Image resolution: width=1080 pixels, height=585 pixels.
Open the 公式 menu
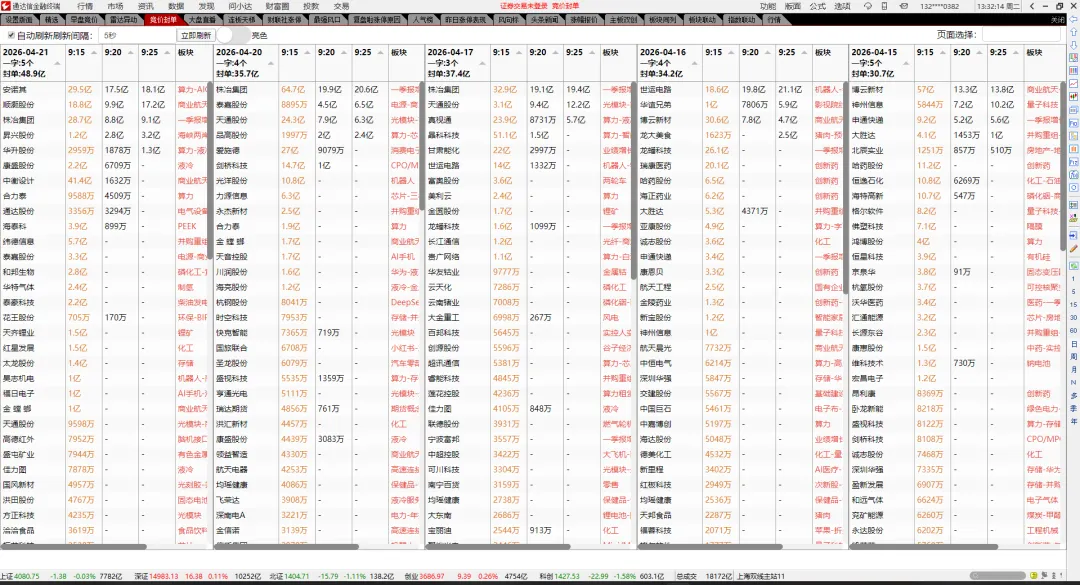tap(818, 6)
